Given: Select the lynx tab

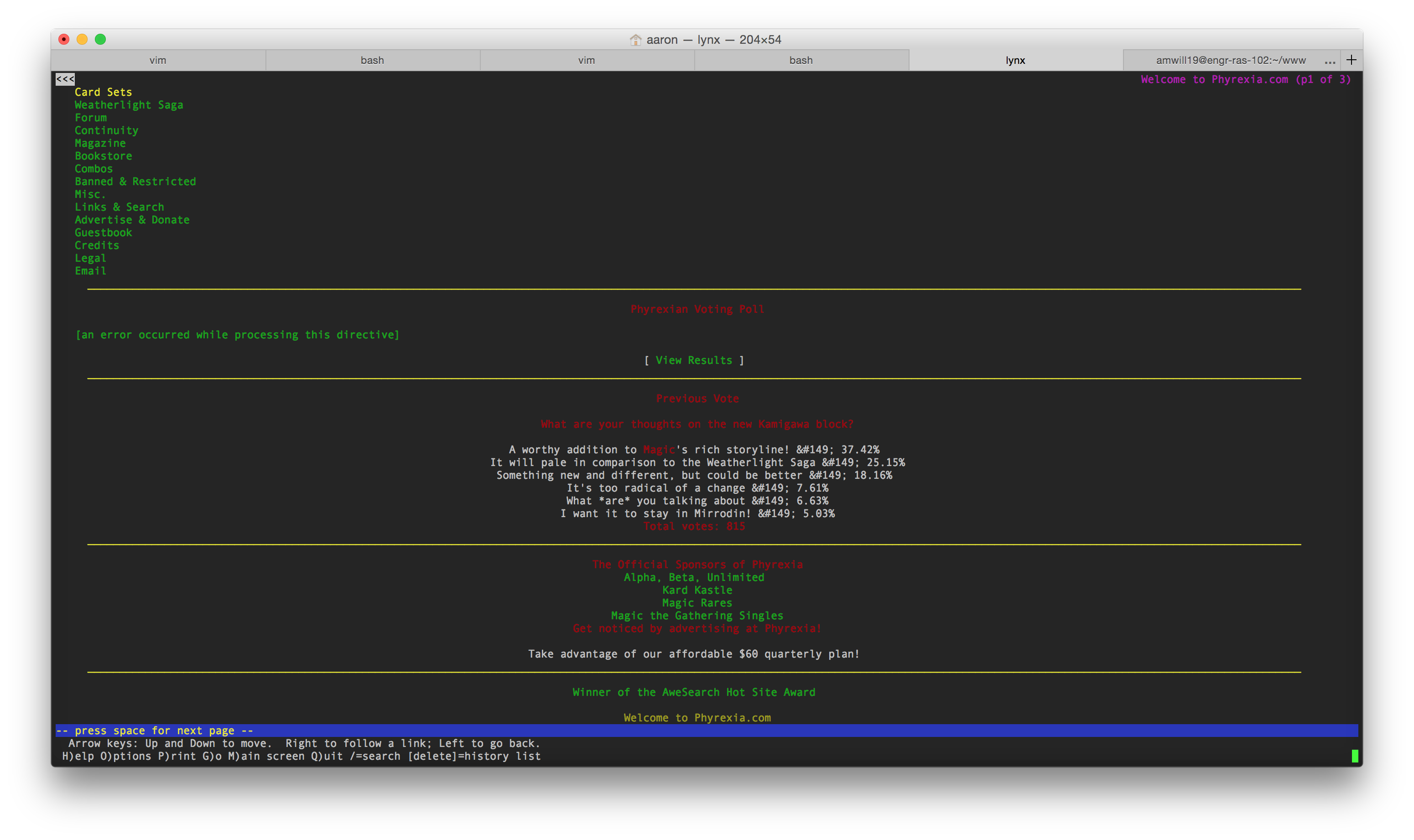Looking at the screenshot, I should 1015,60.
